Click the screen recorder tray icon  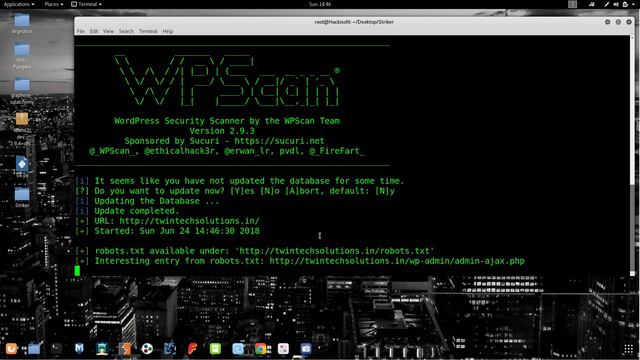592,4
